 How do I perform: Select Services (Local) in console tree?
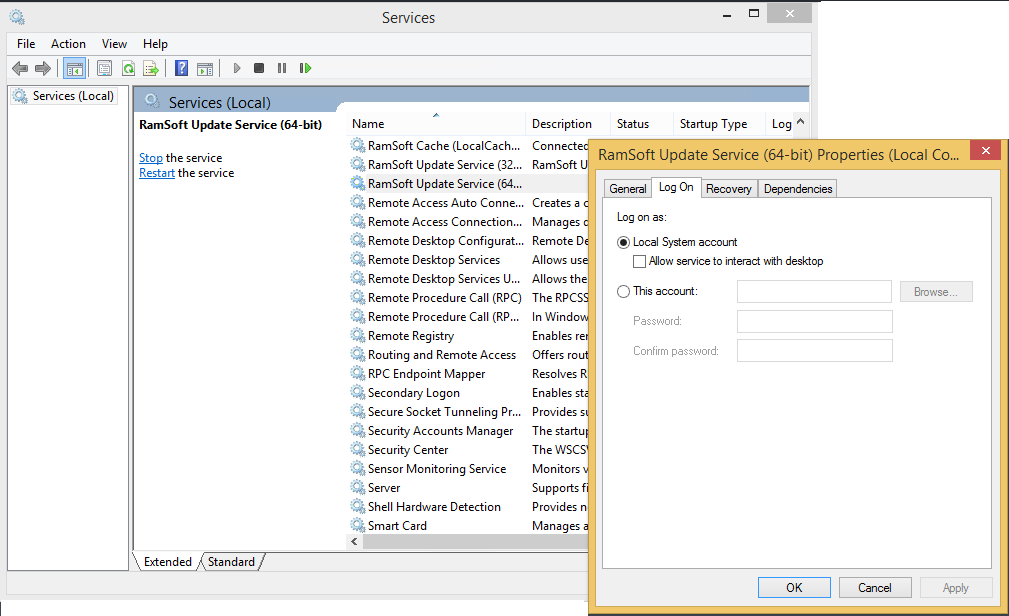tap(73, 96)
